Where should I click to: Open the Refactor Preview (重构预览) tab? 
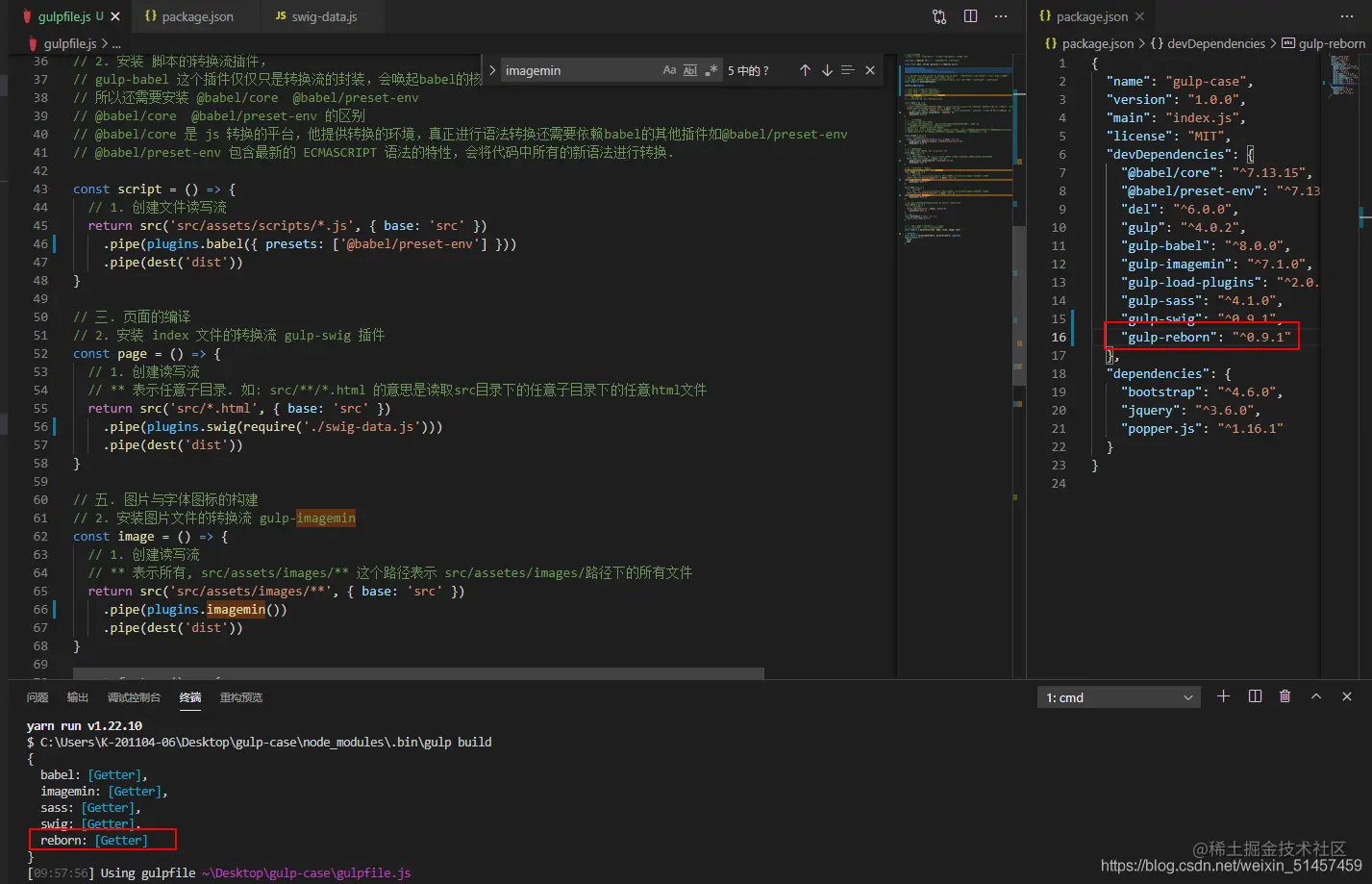click(x=241, y=697)
